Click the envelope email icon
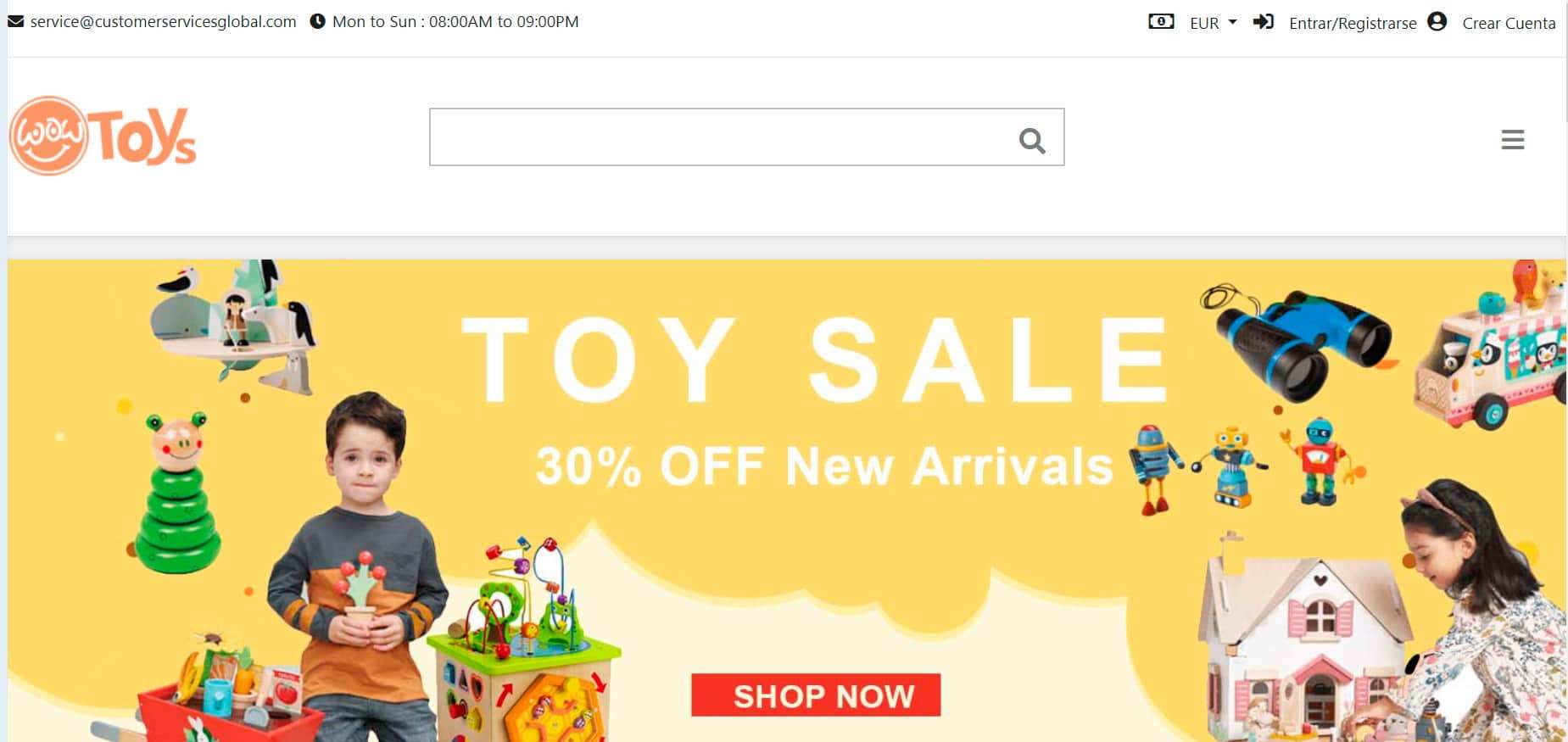Screen dimensions: 1568x742 (x=15, y=21)
